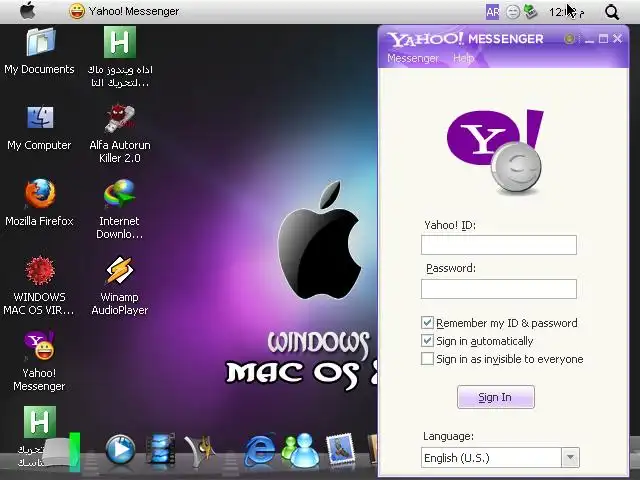Close the Yahoo Messenger window
The image size is (640, 480).
[x=618, y=39]
